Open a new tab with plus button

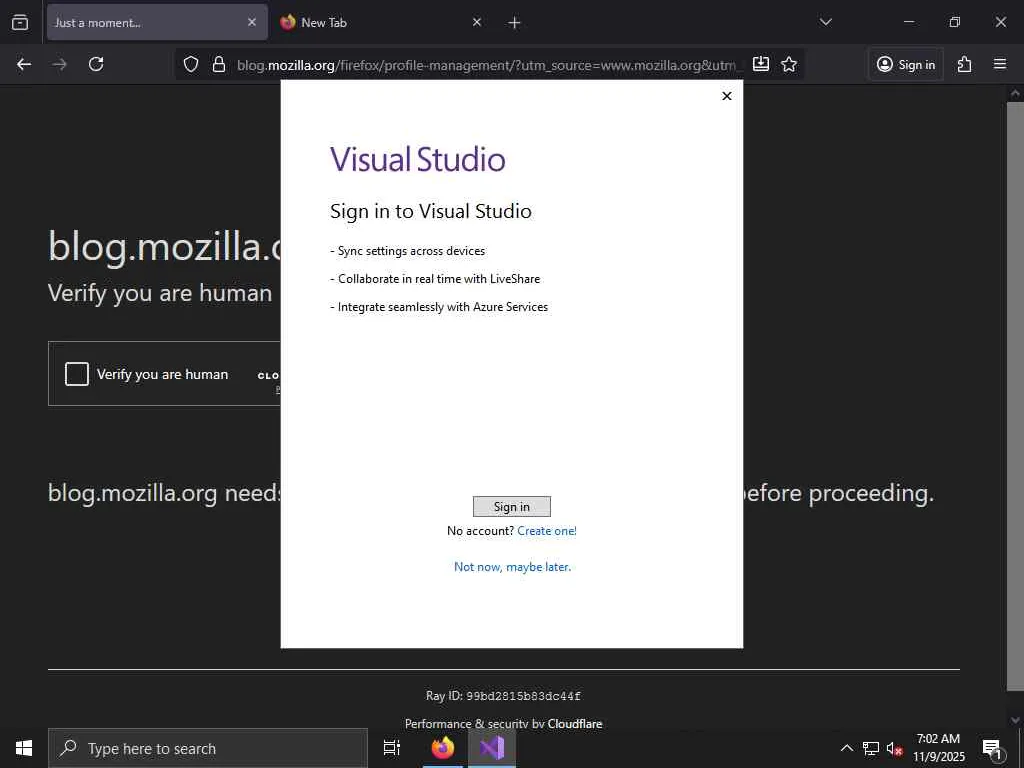pos(514,23)
